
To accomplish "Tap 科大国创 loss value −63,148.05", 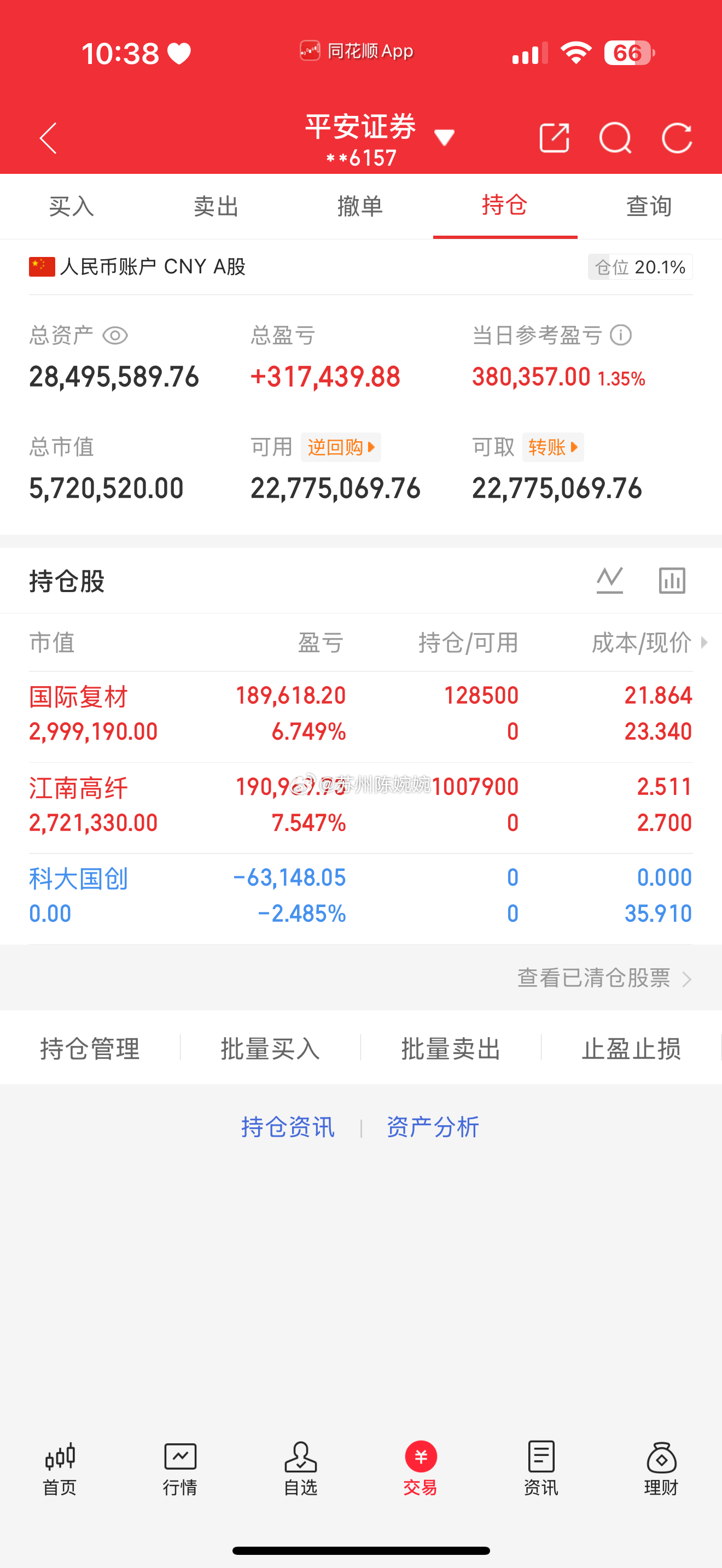I will click(x=289, y=877).
